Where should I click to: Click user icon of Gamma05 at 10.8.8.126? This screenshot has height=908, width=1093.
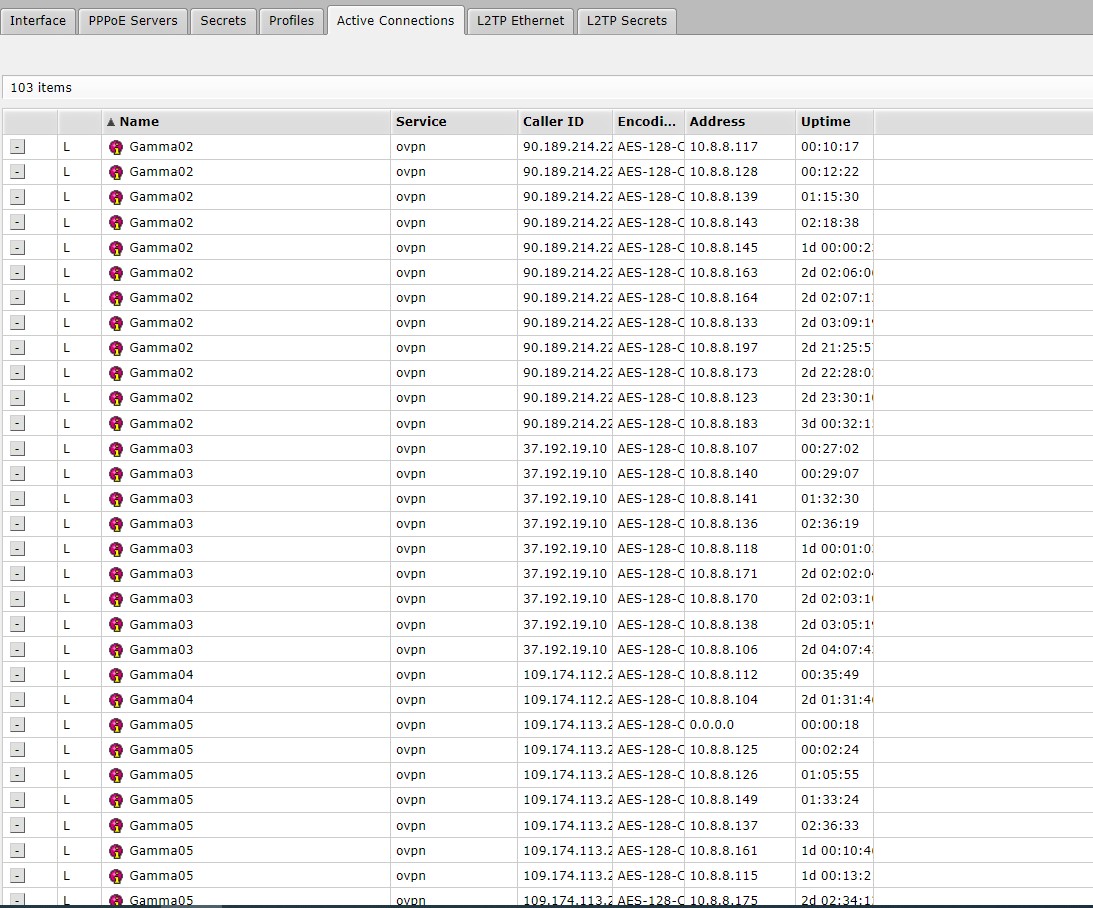pyautogui.click(x=116, y=776)
